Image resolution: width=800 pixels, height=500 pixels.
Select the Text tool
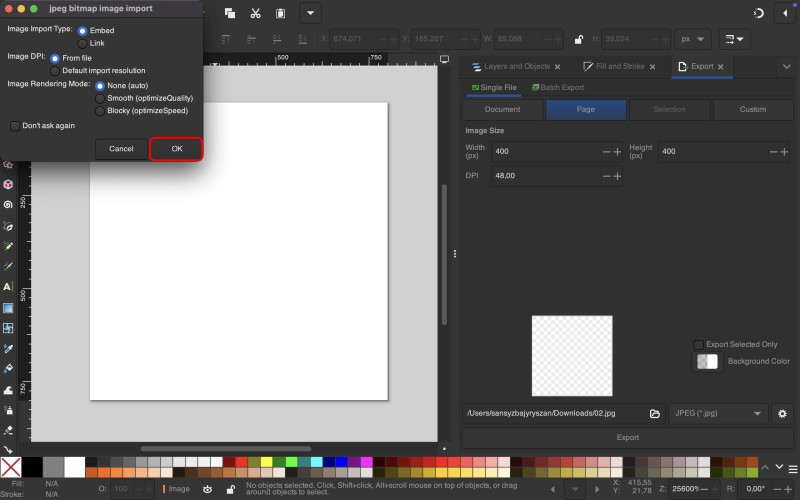(x=8, y=287)
